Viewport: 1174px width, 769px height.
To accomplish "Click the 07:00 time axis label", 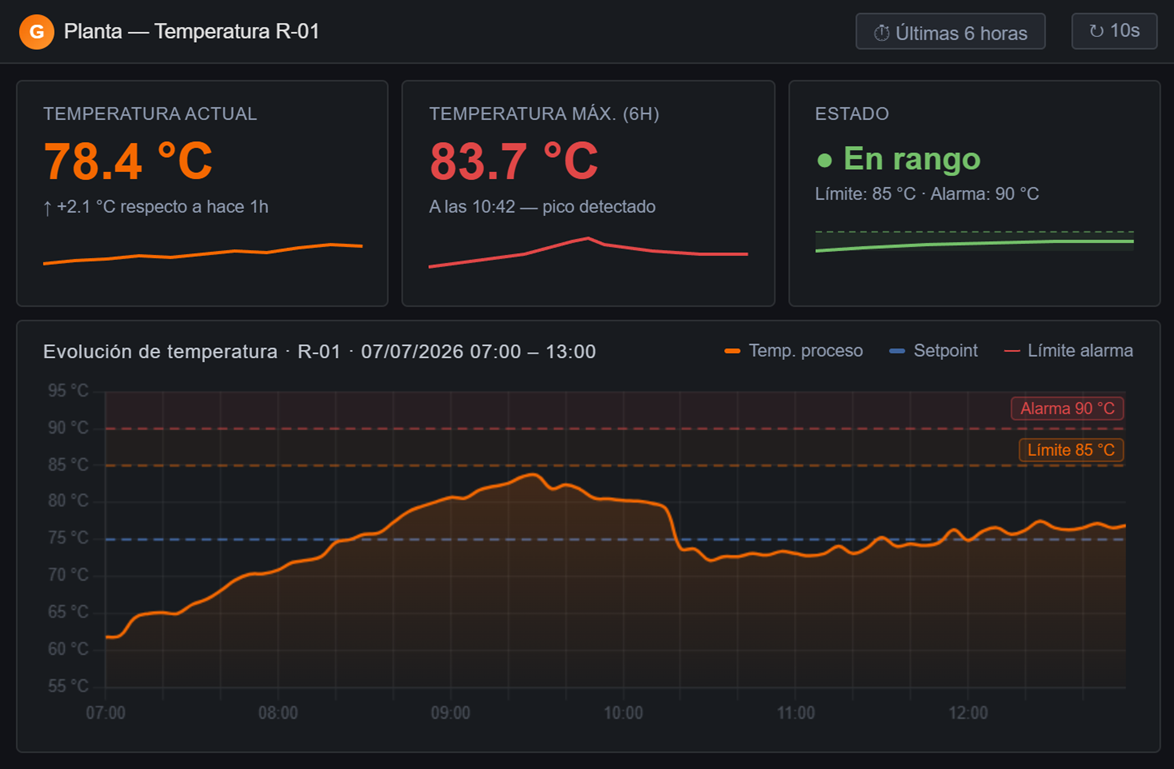I will [106, 713].
